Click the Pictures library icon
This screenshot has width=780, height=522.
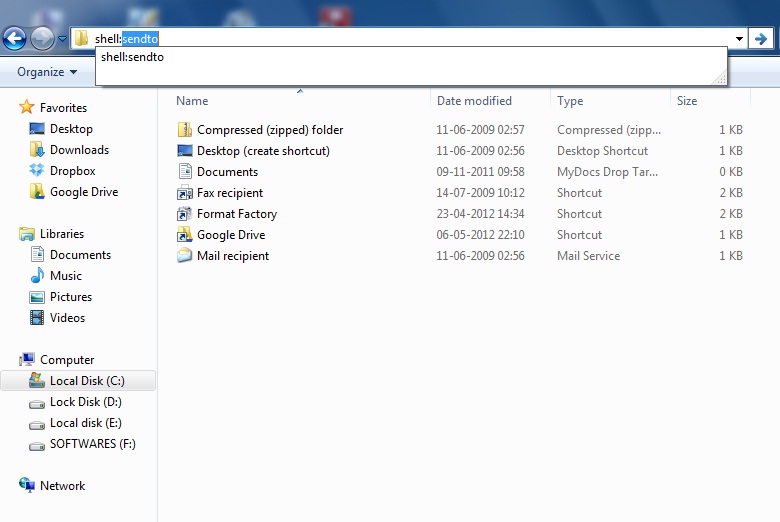click(x=37, y=297)
